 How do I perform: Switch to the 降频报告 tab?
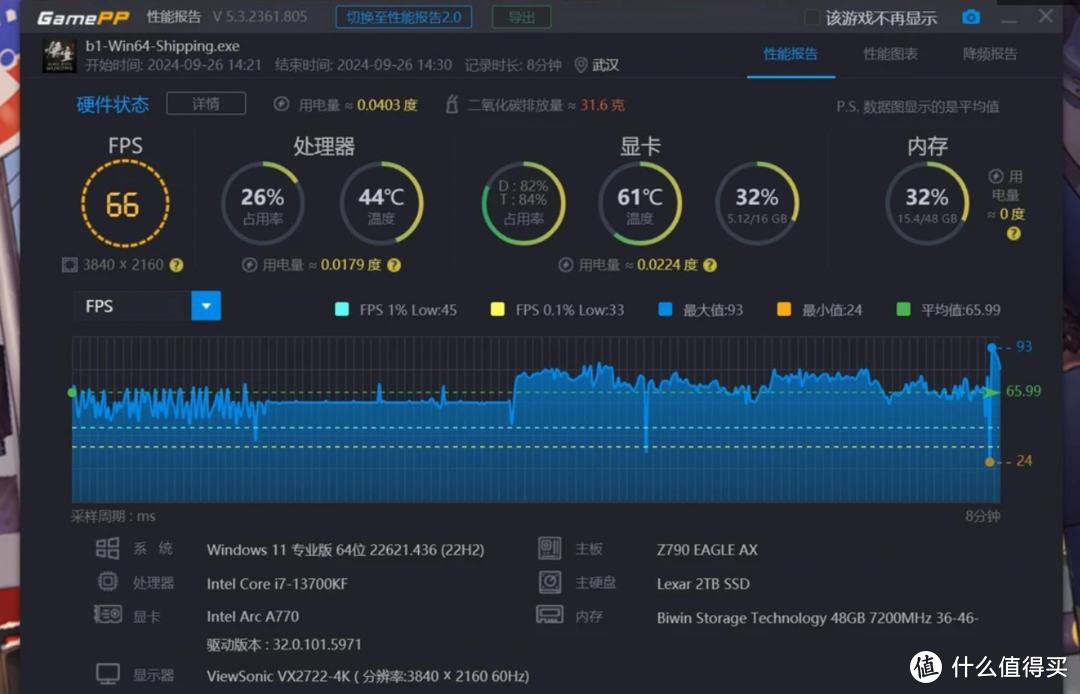pos(990,54)
